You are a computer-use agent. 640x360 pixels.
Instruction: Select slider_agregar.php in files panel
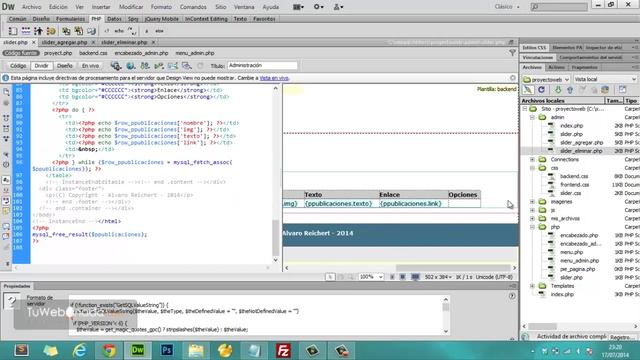point(581,142)
